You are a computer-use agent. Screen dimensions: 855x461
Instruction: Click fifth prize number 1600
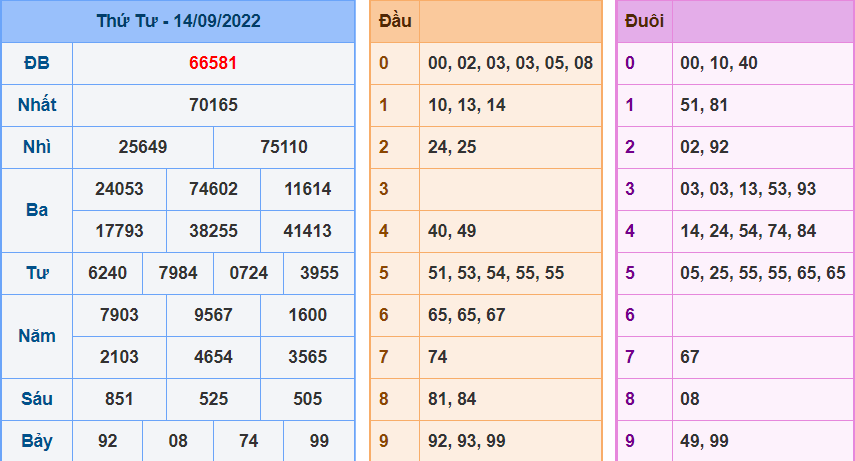tap(308, 315)
